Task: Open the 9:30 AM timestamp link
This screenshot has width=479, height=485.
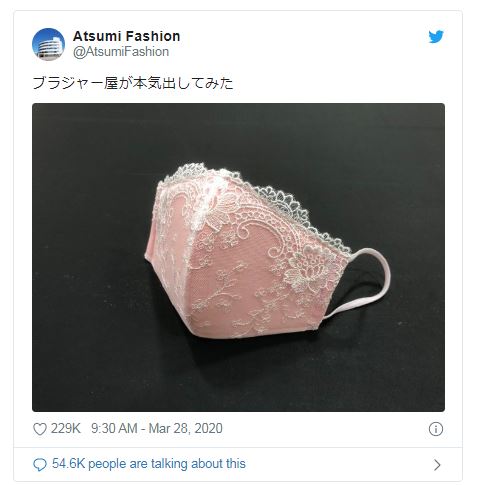Action: (x=114, y=429)
